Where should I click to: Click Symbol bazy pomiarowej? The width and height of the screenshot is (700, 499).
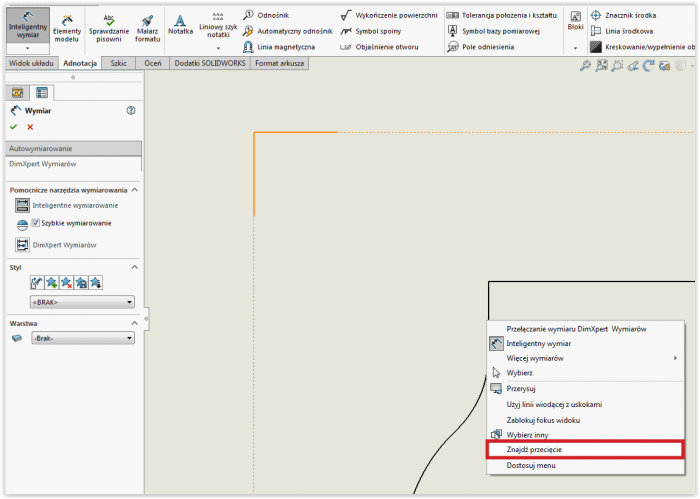[x=493, y=31]
